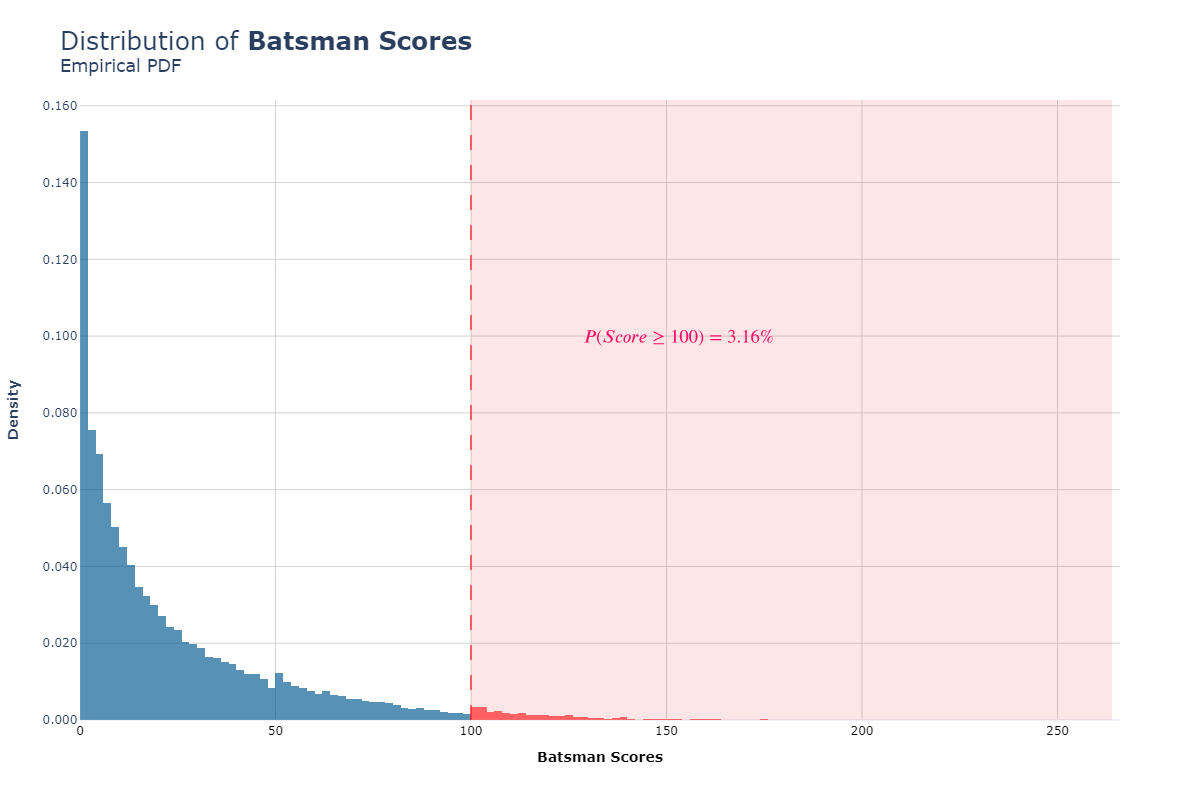
Task: Click the 0.140 y-axis tick label
Action: click(60, 183)
